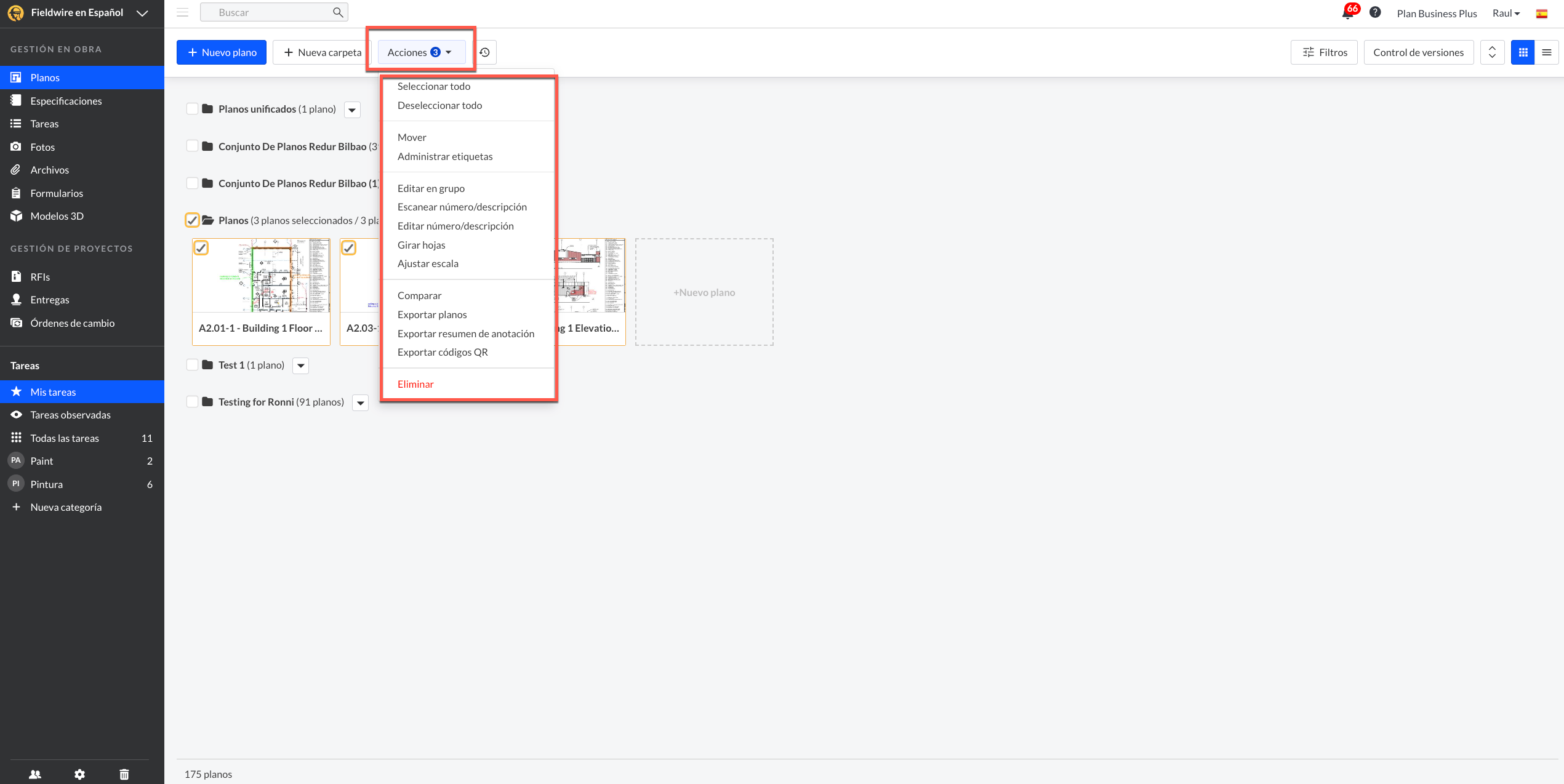Switch to list view icon

coord(1547,52)
